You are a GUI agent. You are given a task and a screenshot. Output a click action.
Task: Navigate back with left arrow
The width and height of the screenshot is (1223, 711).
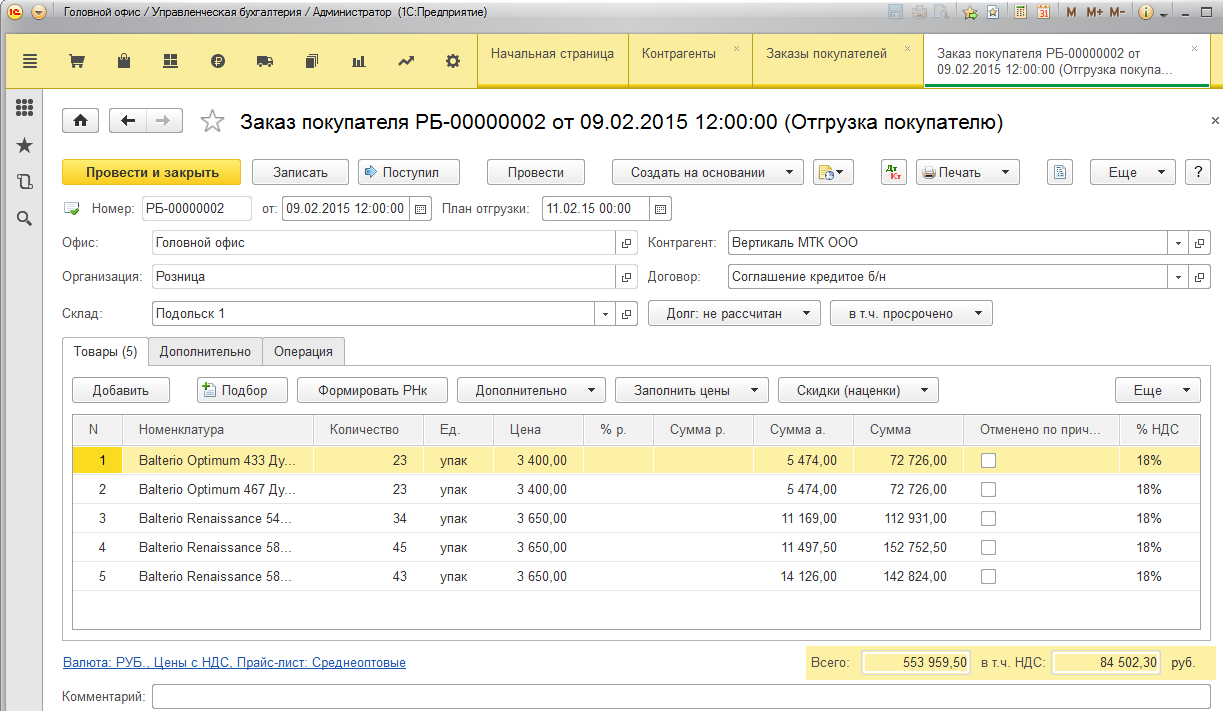pyautogui.click(x=127, y=121)
